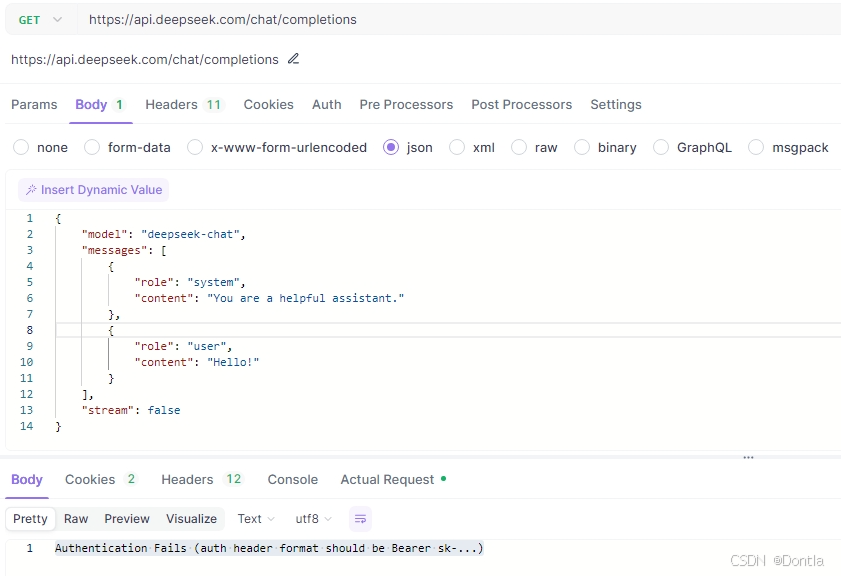
Task: Click line number 8 in editor gutter
Action: [x=29, y=330]
